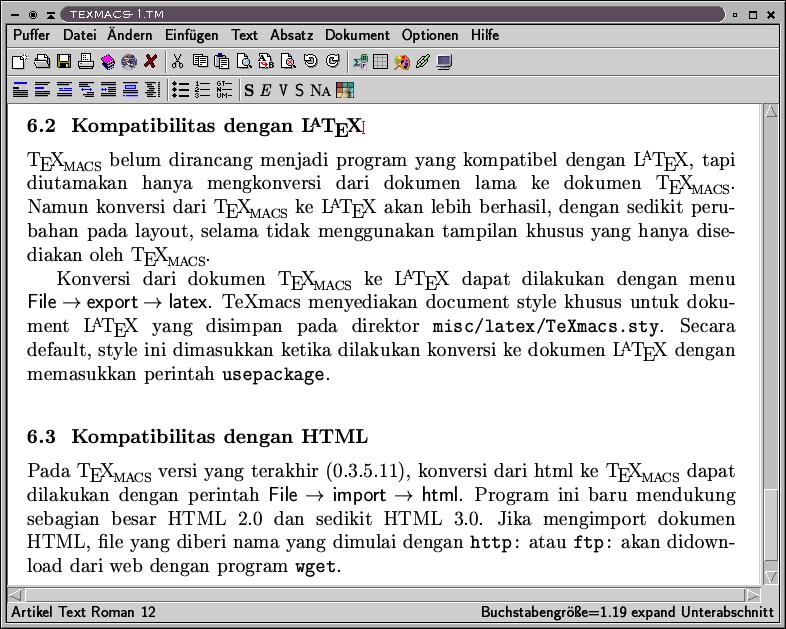Image resolution: width=786 pixels, height=629 pixels.
Task: Undo the last change with the counterclockwise arrow
Action: click(x=310, y=61)
